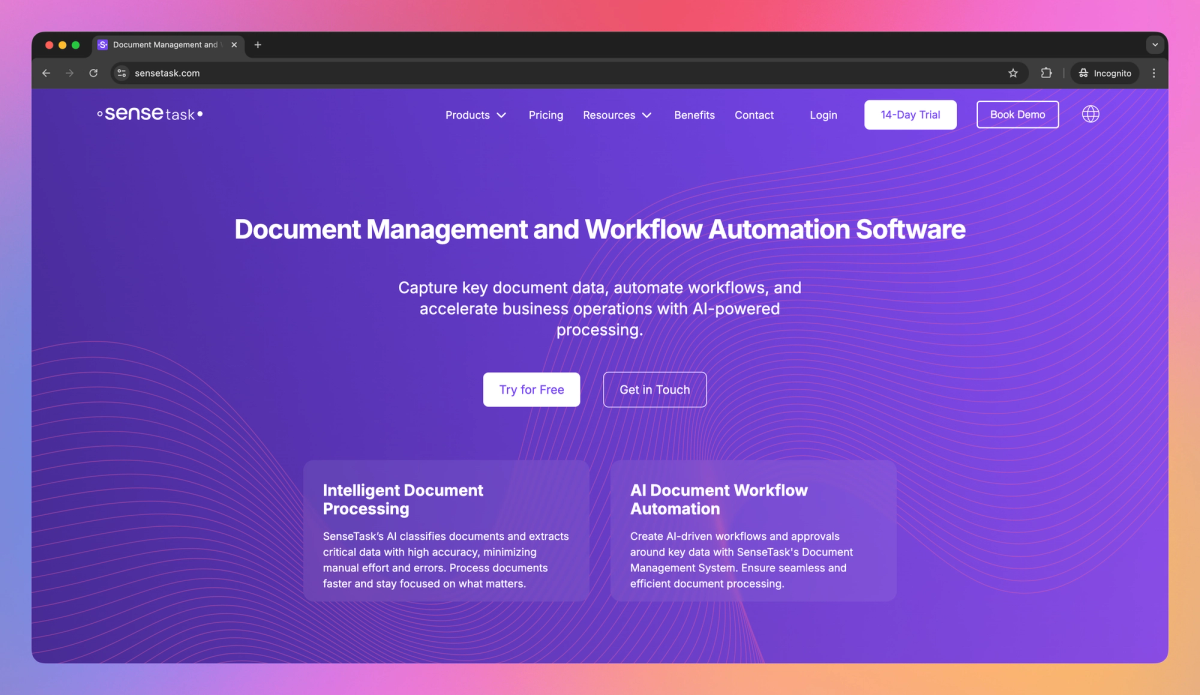Select the Document Management browser tab
Image resolution: width=1200 pixels, height=695 pixels.
click(168, 45)
